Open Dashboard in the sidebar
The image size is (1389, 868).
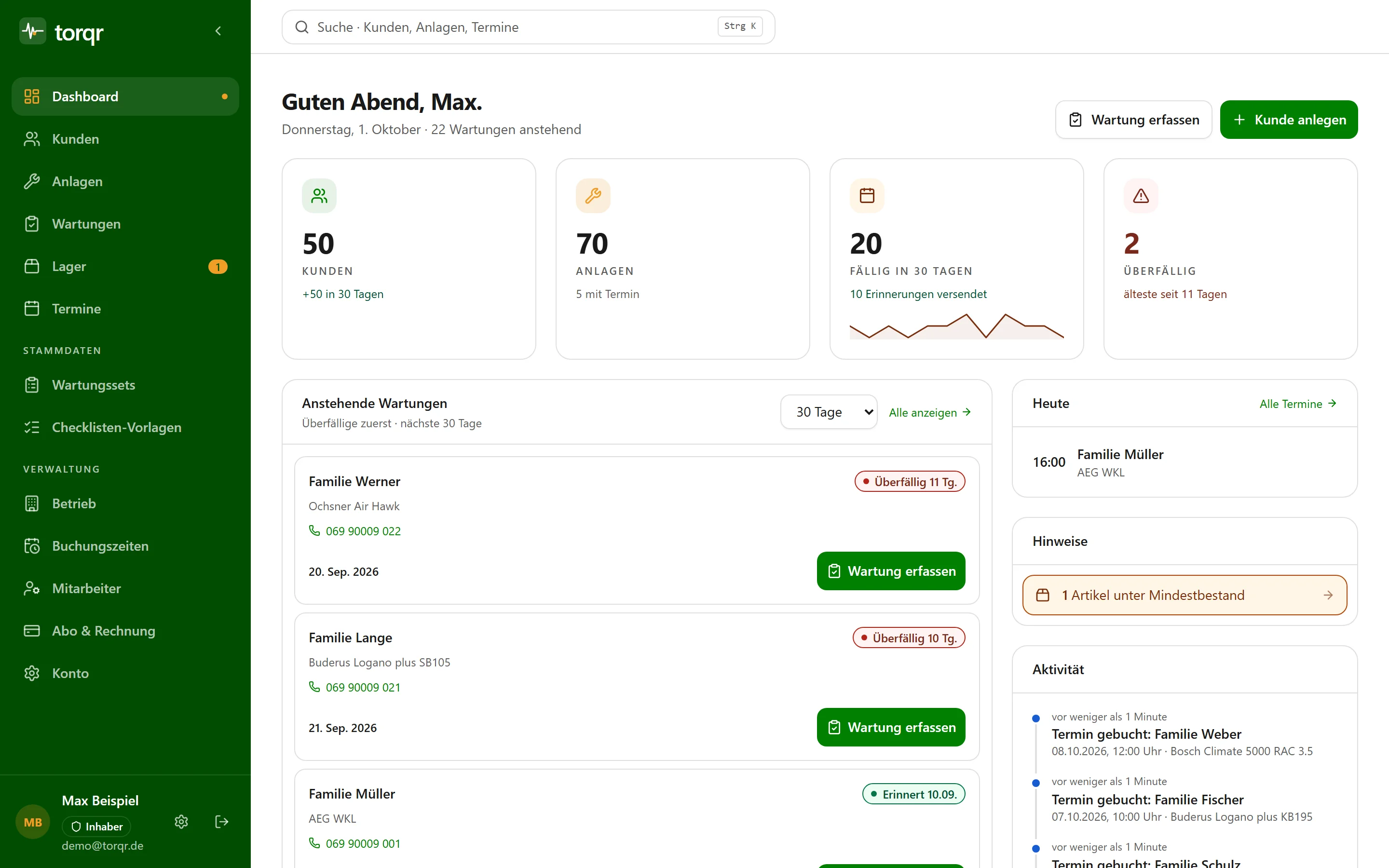(125, 96)
